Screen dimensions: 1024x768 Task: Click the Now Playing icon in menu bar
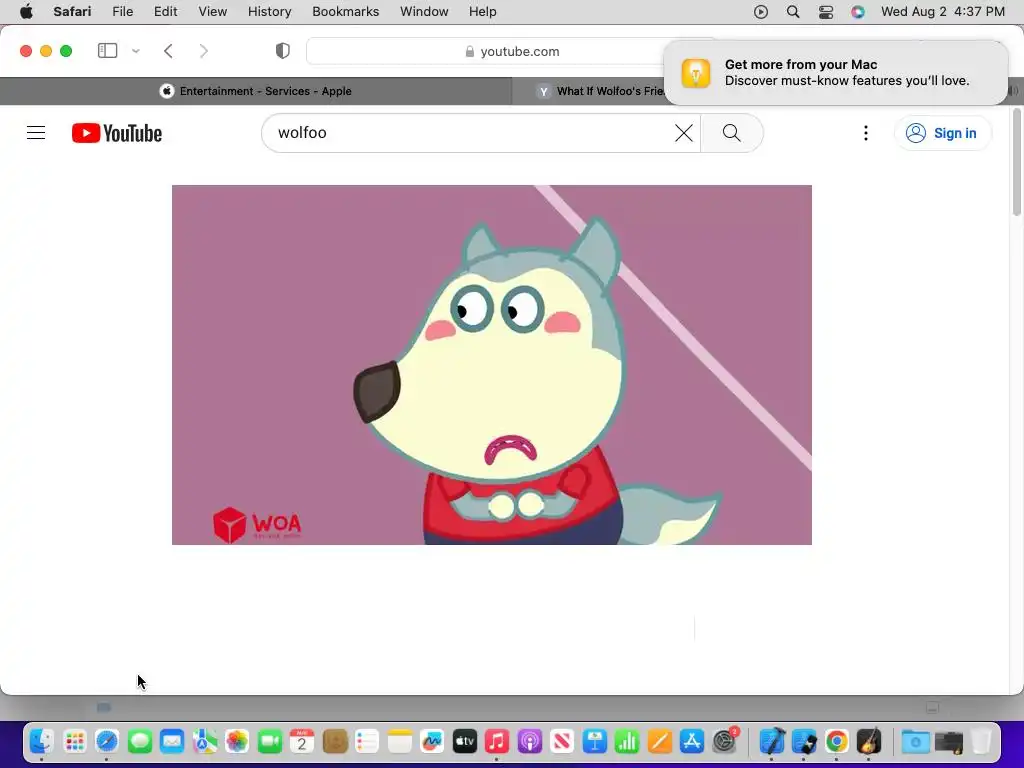[x=761, y=12]
